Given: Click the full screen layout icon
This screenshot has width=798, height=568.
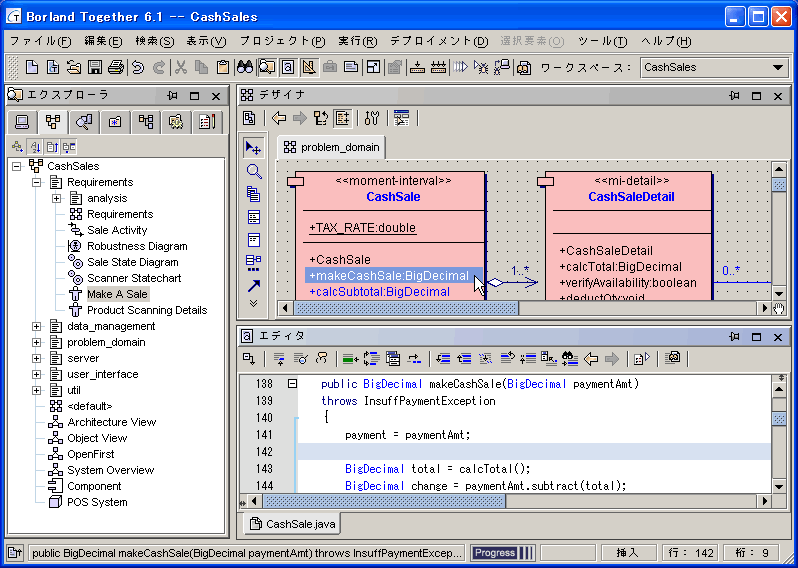Looking at the screenshot, I should pos(374,67).
